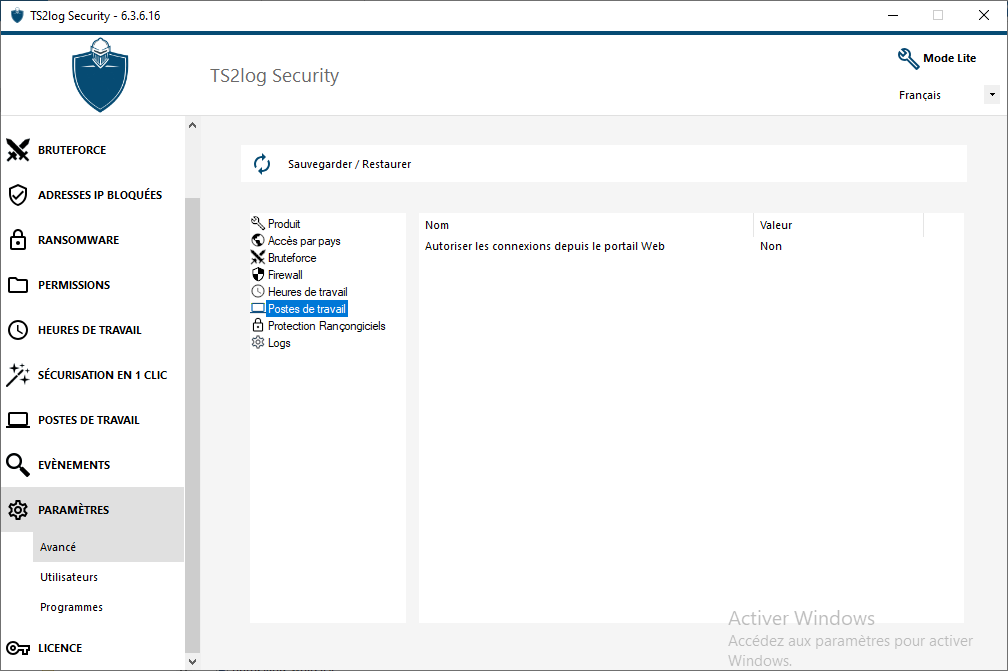
Task: Select Logs category
Action: tap(279, 343)
